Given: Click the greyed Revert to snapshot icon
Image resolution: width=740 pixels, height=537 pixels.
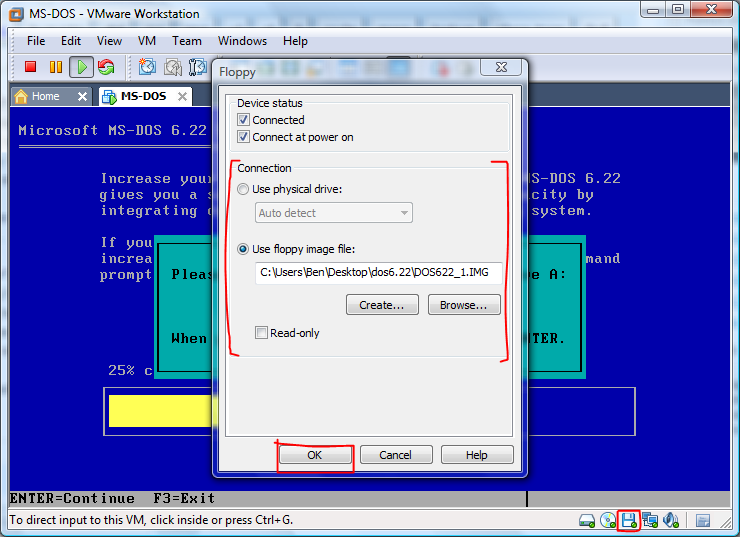Looking at the screenshot, I should (x=173, y=67).
